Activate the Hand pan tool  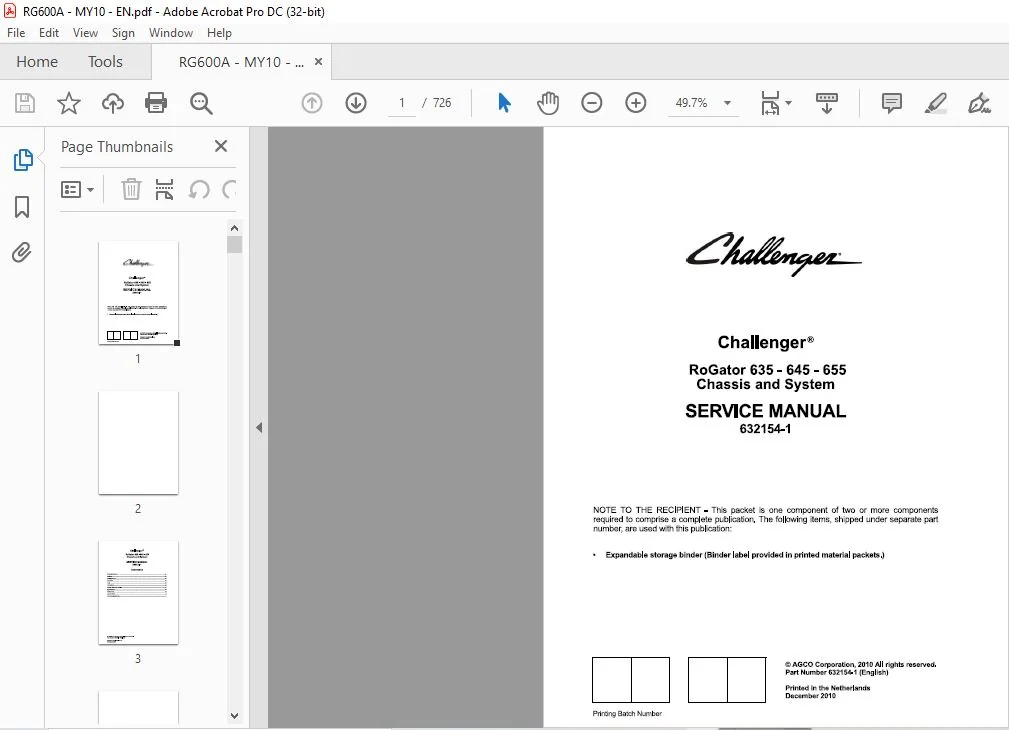point(548,103)
